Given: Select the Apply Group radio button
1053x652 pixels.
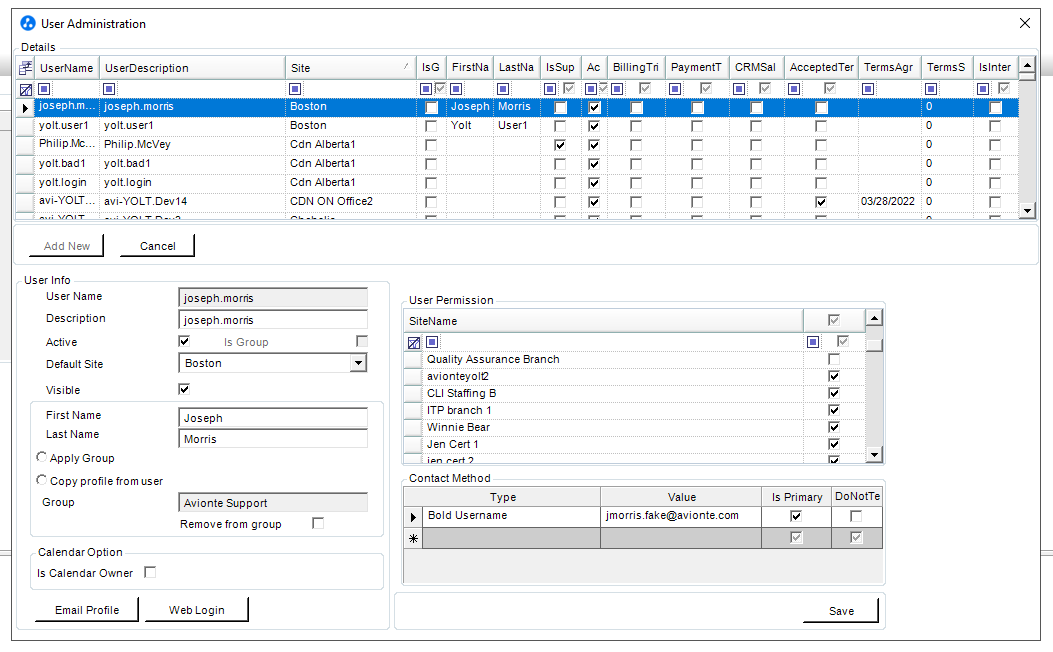Looking at the screenshot, I should pos(41,457).
